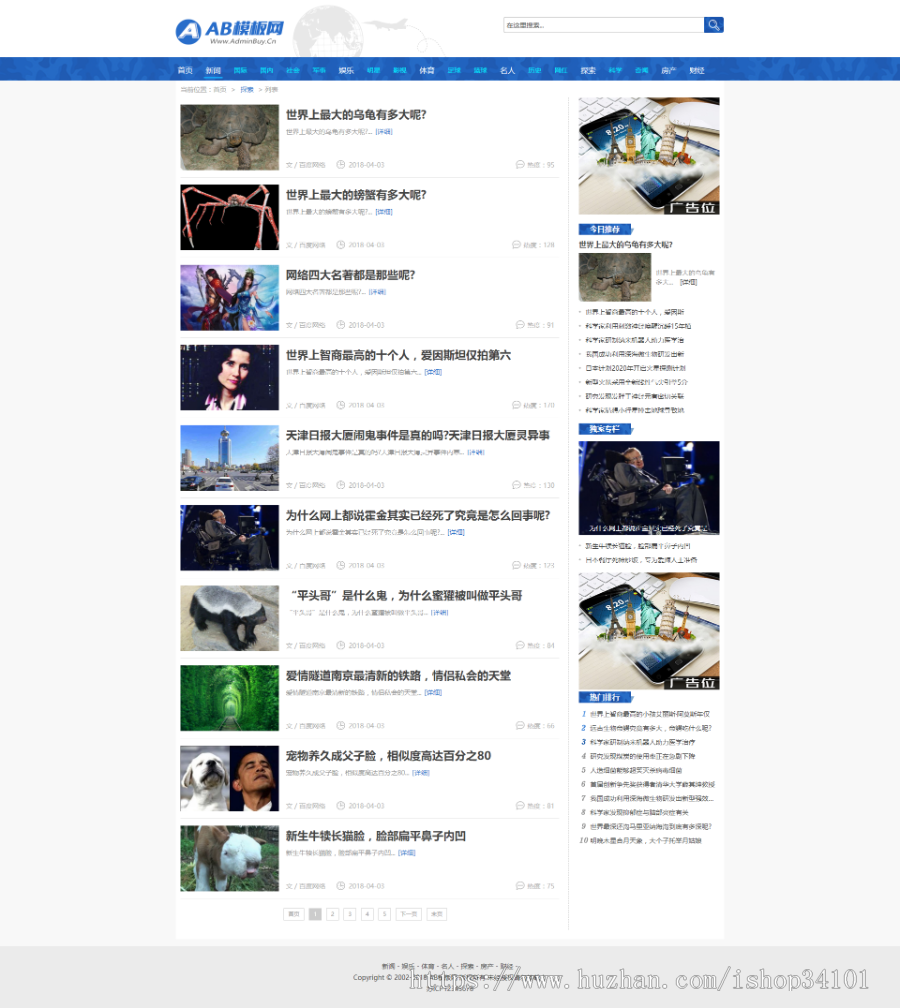Click clock date icon on 平头哥 article
This screenshot has width=900, height=1008.
click(341, 645)
